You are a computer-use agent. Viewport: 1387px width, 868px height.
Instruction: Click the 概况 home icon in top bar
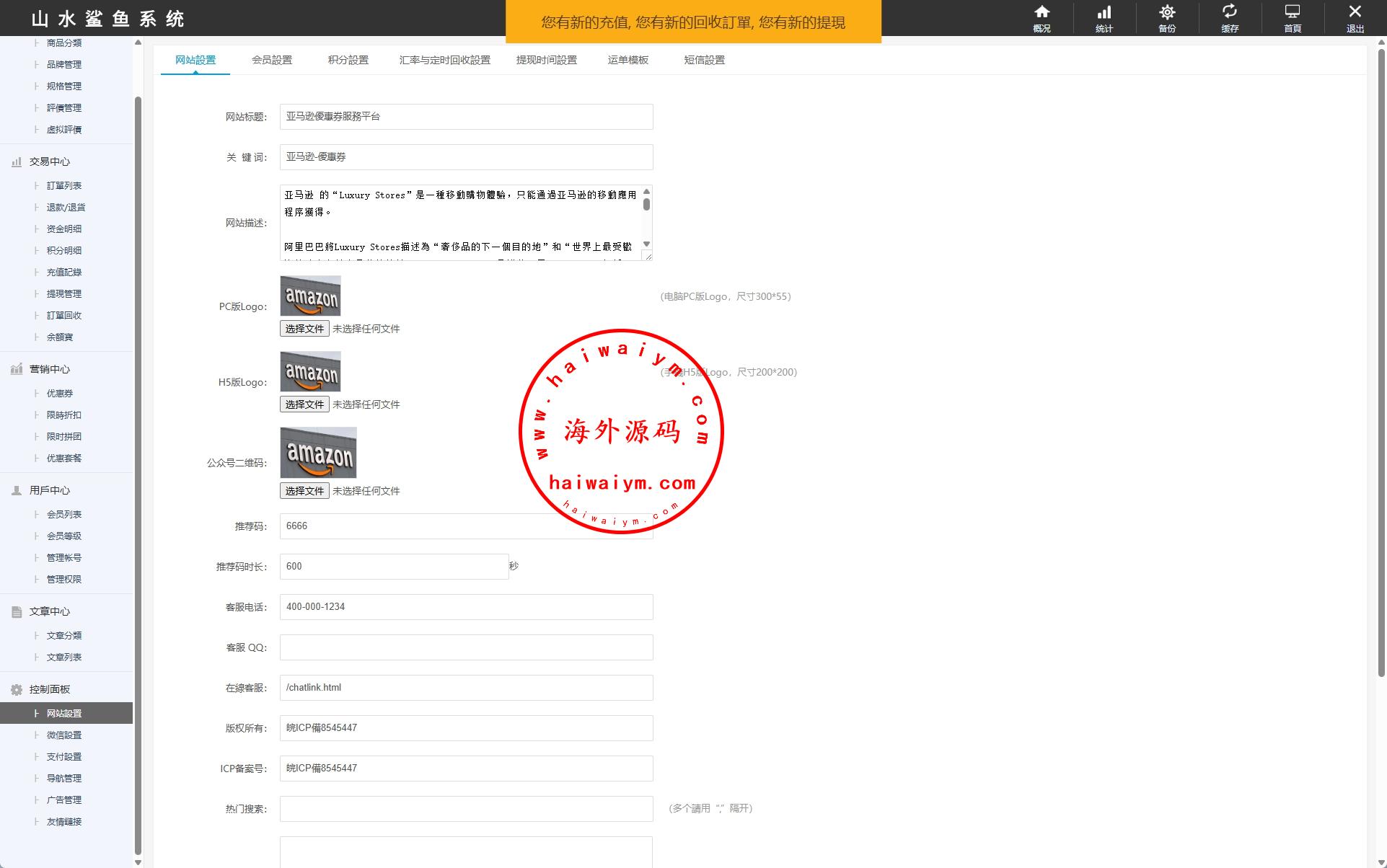coord(1042,12)
